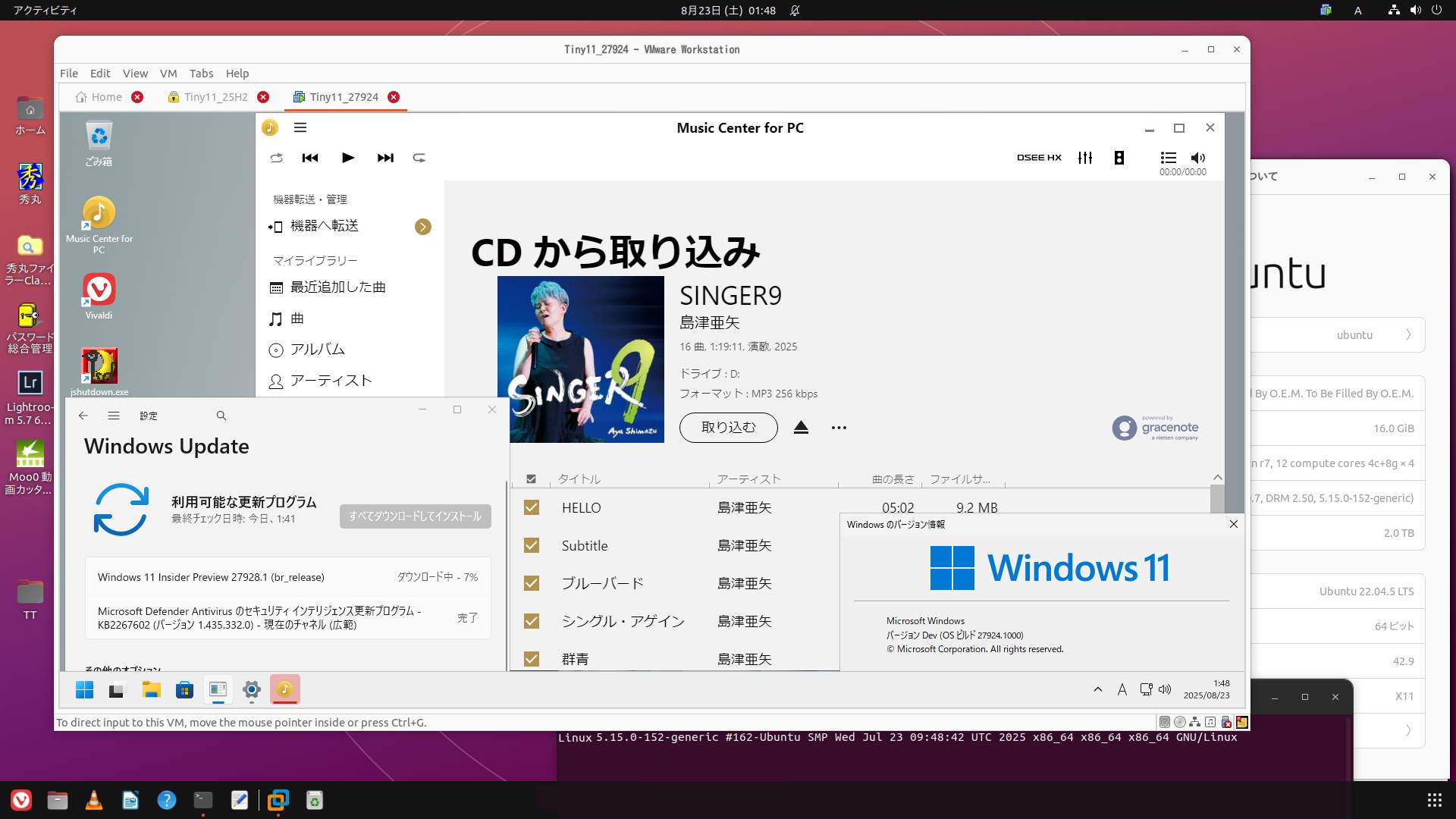Expand the Windows system tray chevron
The width and height of the screenshot is (1456, 819).
click(x=1097, y=689)
